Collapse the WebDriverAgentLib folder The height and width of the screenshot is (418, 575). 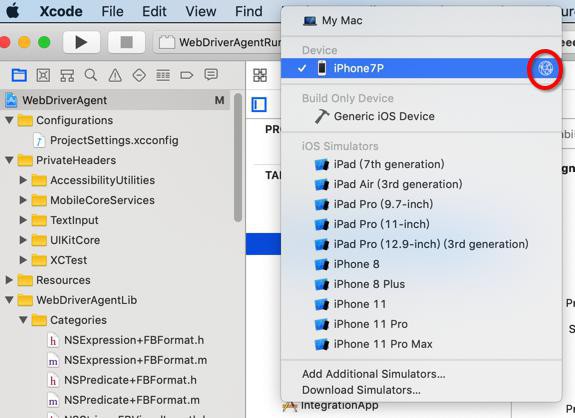(10, 300)
